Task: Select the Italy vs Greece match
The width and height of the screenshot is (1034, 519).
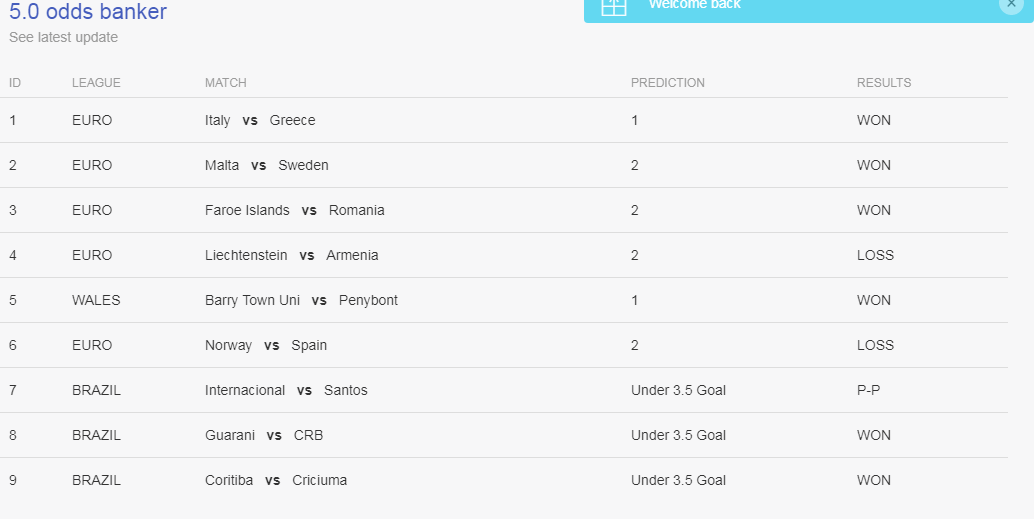Action: (260, 120)
